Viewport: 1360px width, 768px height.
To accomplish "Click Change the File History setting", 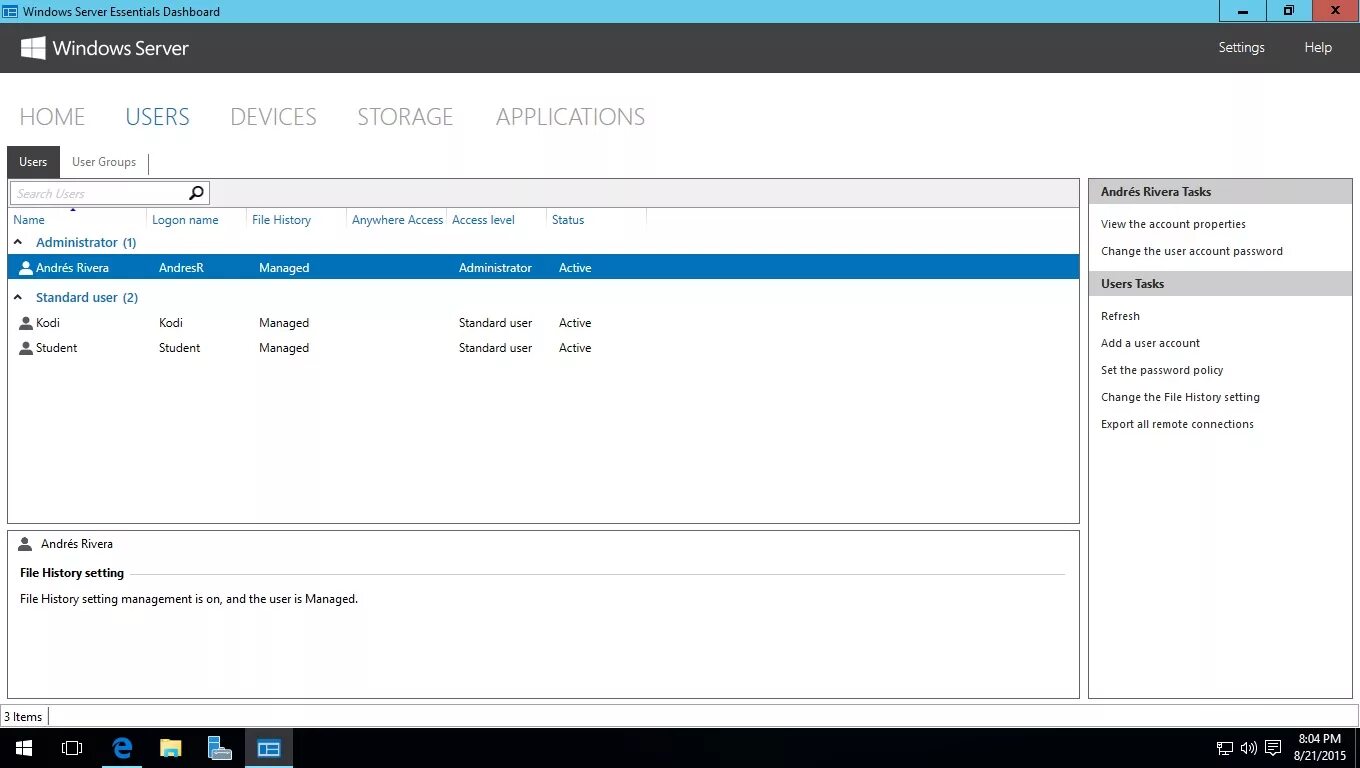I will click(1180, 397).
